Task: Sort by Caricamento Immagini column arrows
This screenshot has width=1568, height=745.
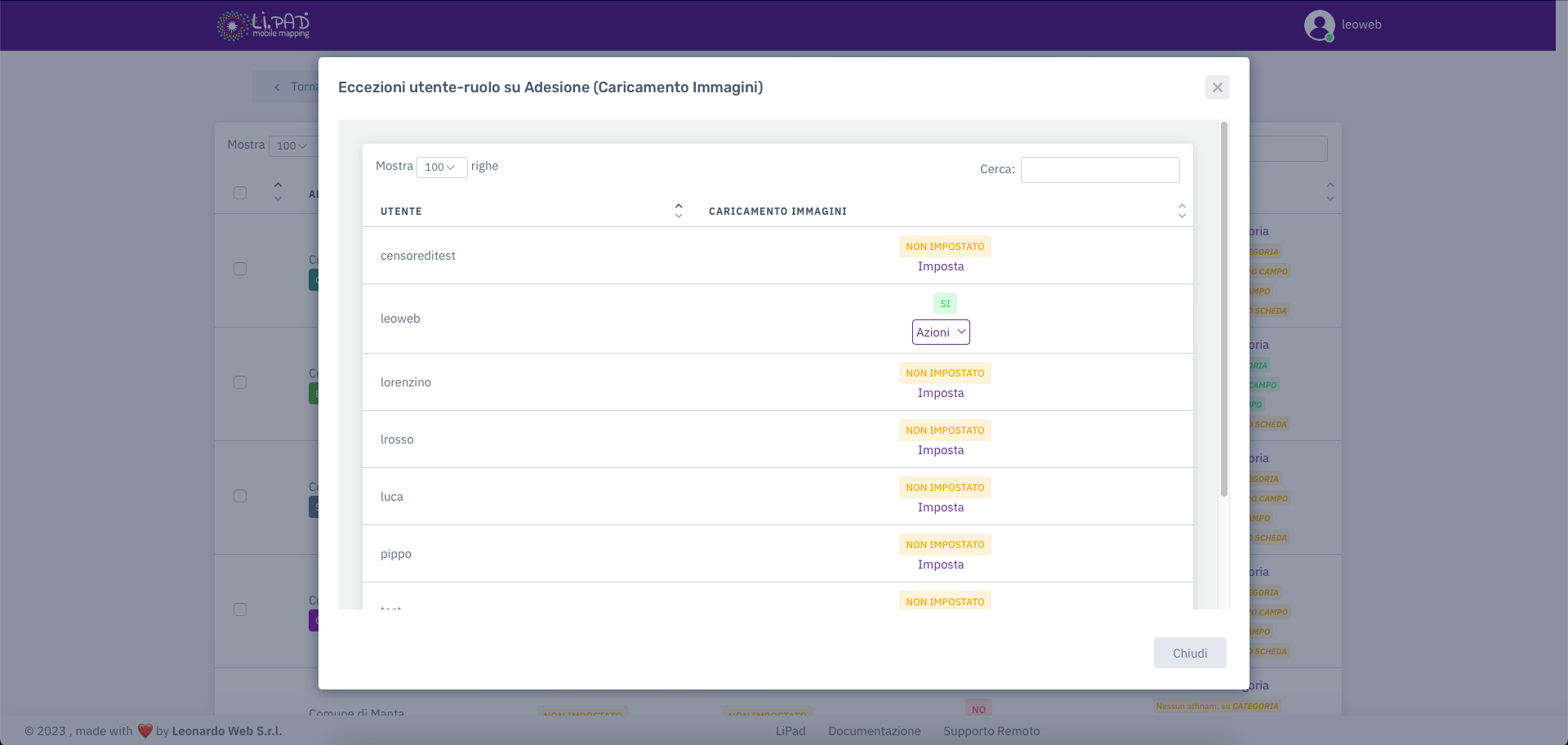Action: (1181, 211)
